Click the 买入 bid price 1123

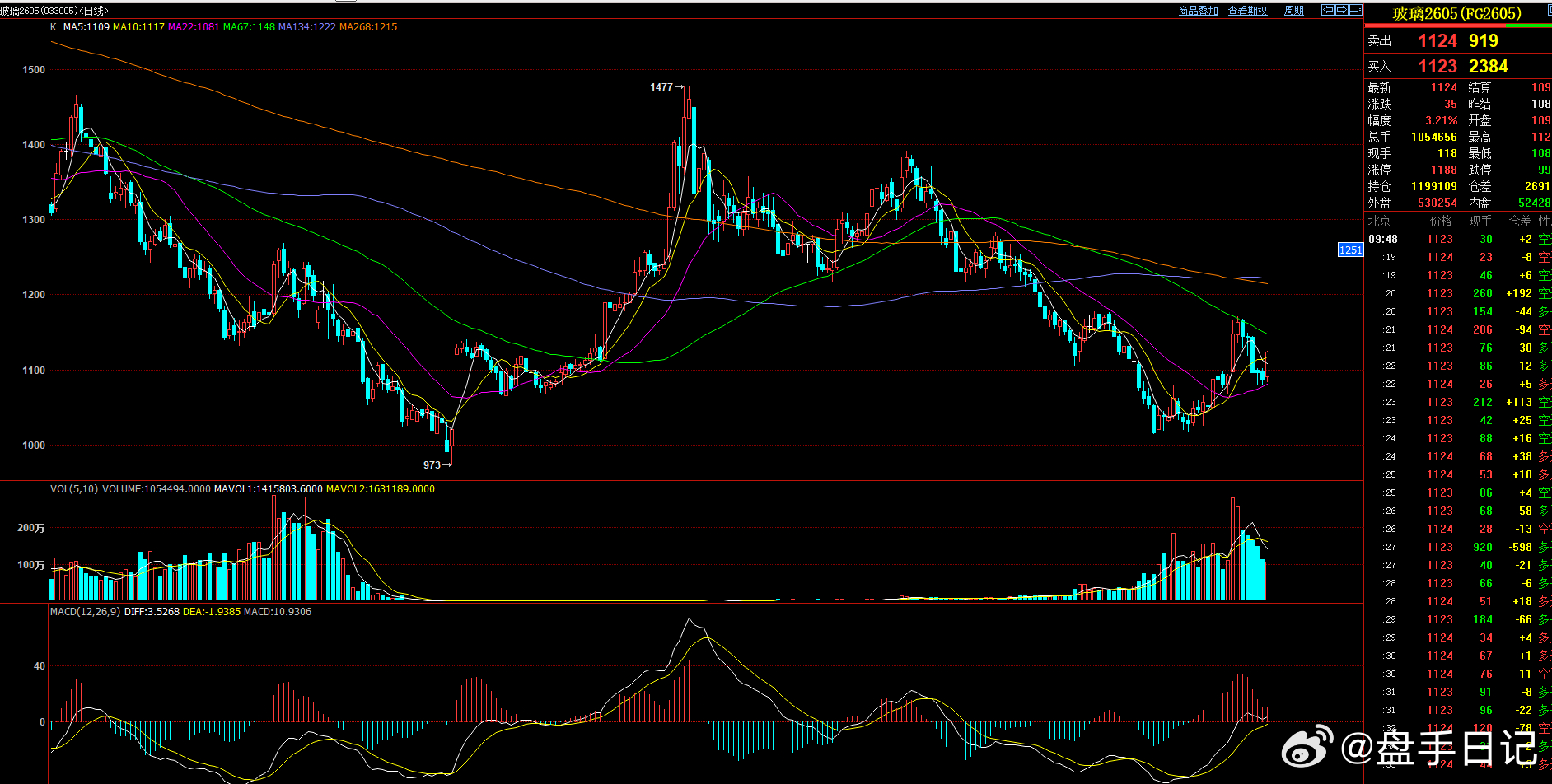(1437, 67)
